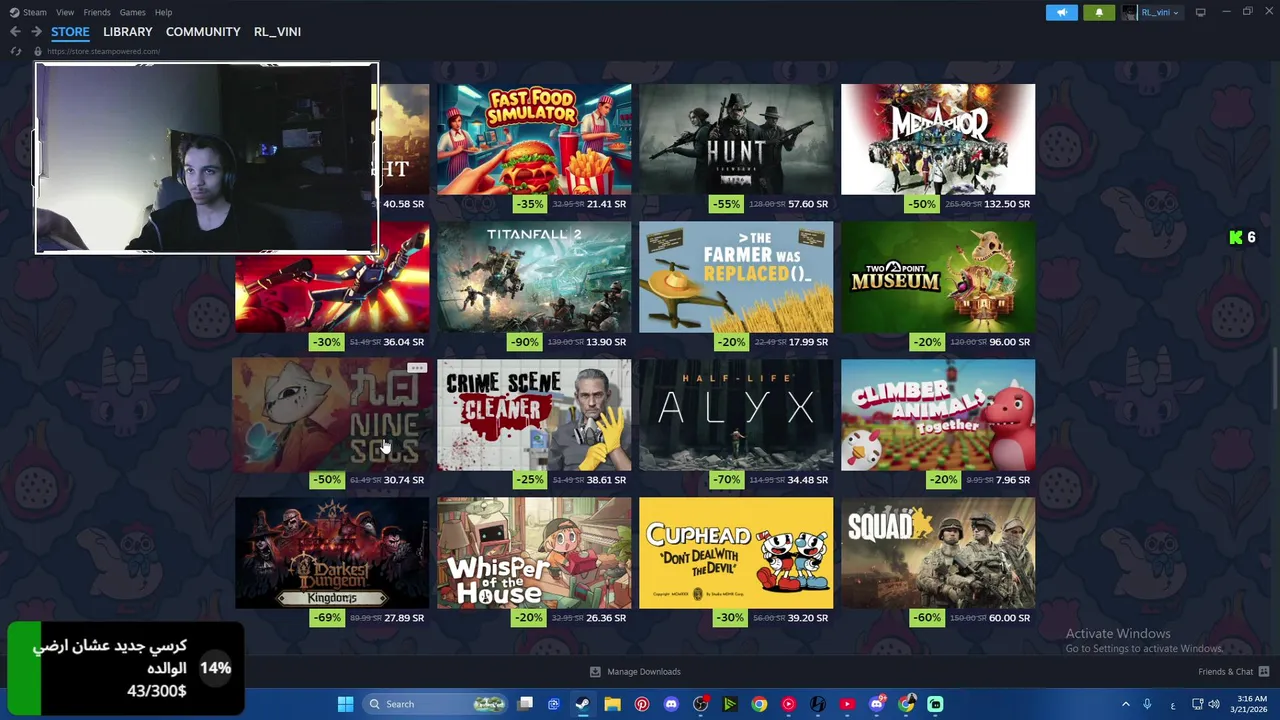Open the red YouTube taskbar icon

[x=847, y=704]
